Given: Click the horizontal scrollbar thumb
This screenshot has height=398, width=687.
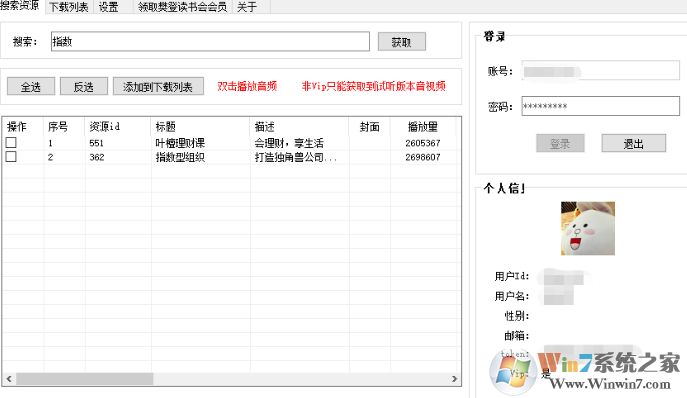Looking at the screenshot, I should tap(85, 379).
